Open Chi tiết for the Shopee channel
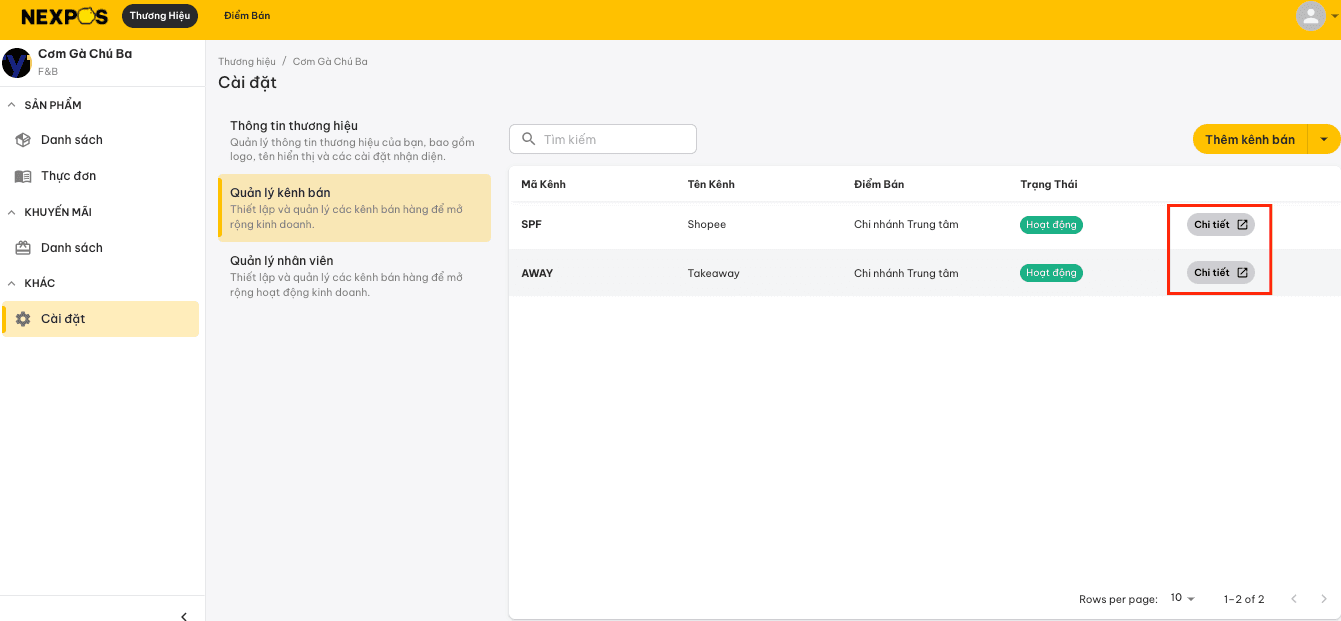The image size is (1341, 621). [x=1220, y=225]
